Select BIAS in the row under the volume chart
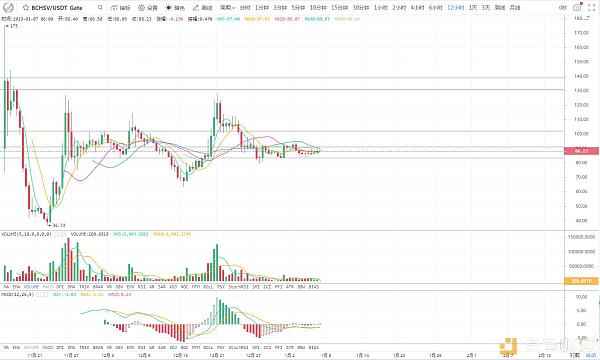 [314, 287]
